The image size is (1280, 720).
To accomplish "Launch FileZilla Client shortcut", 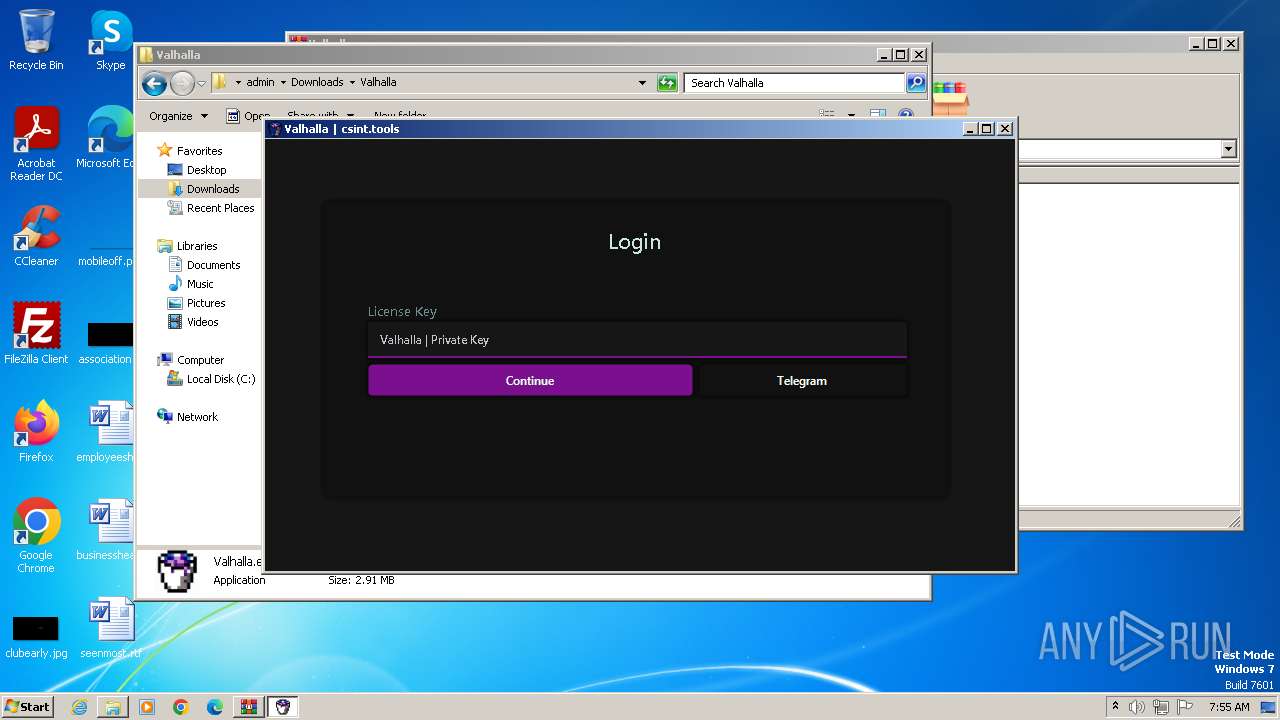I will pos(36,334).
